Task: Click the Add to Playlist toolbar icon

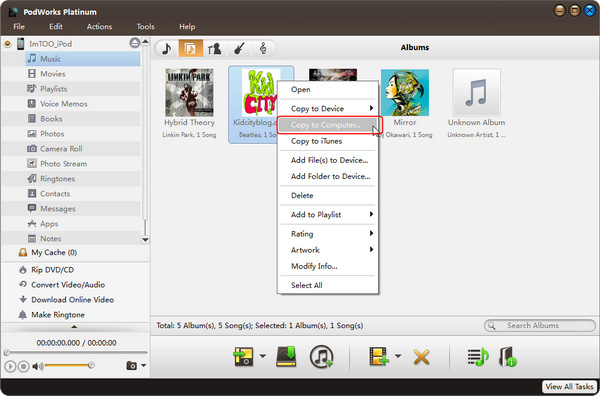Action: point(478,357)
